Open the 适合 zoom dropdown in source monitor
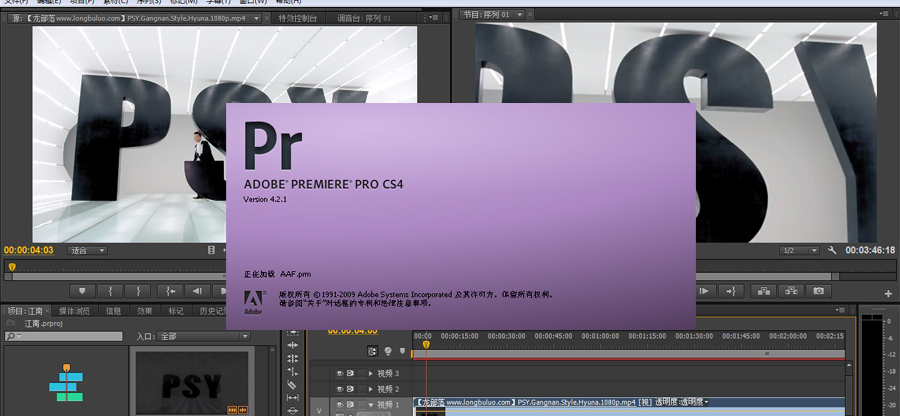The image size is (900, 416). [87, 250]
